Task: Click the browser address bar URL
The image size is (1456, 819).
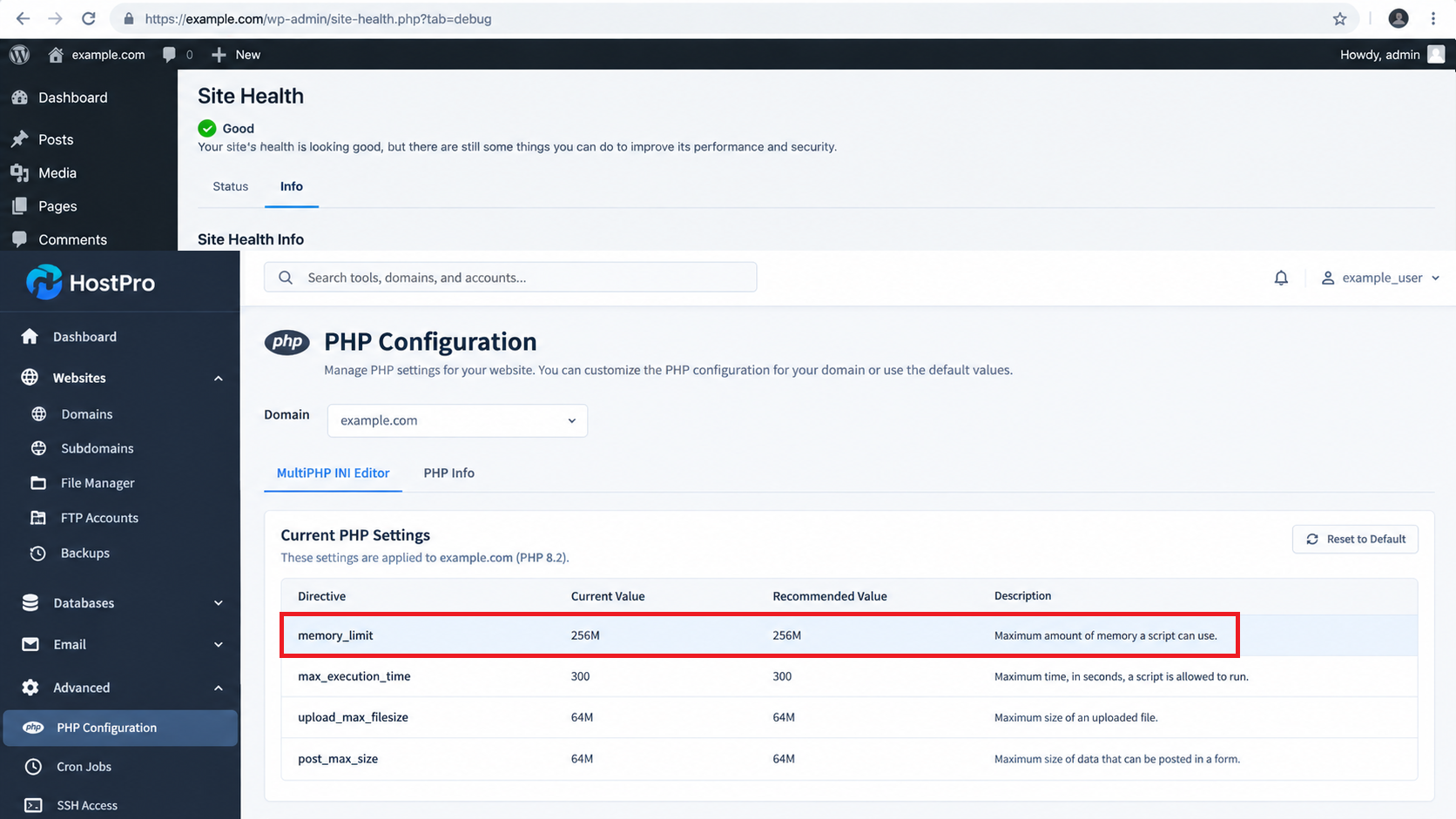Action: pos(318,18)
